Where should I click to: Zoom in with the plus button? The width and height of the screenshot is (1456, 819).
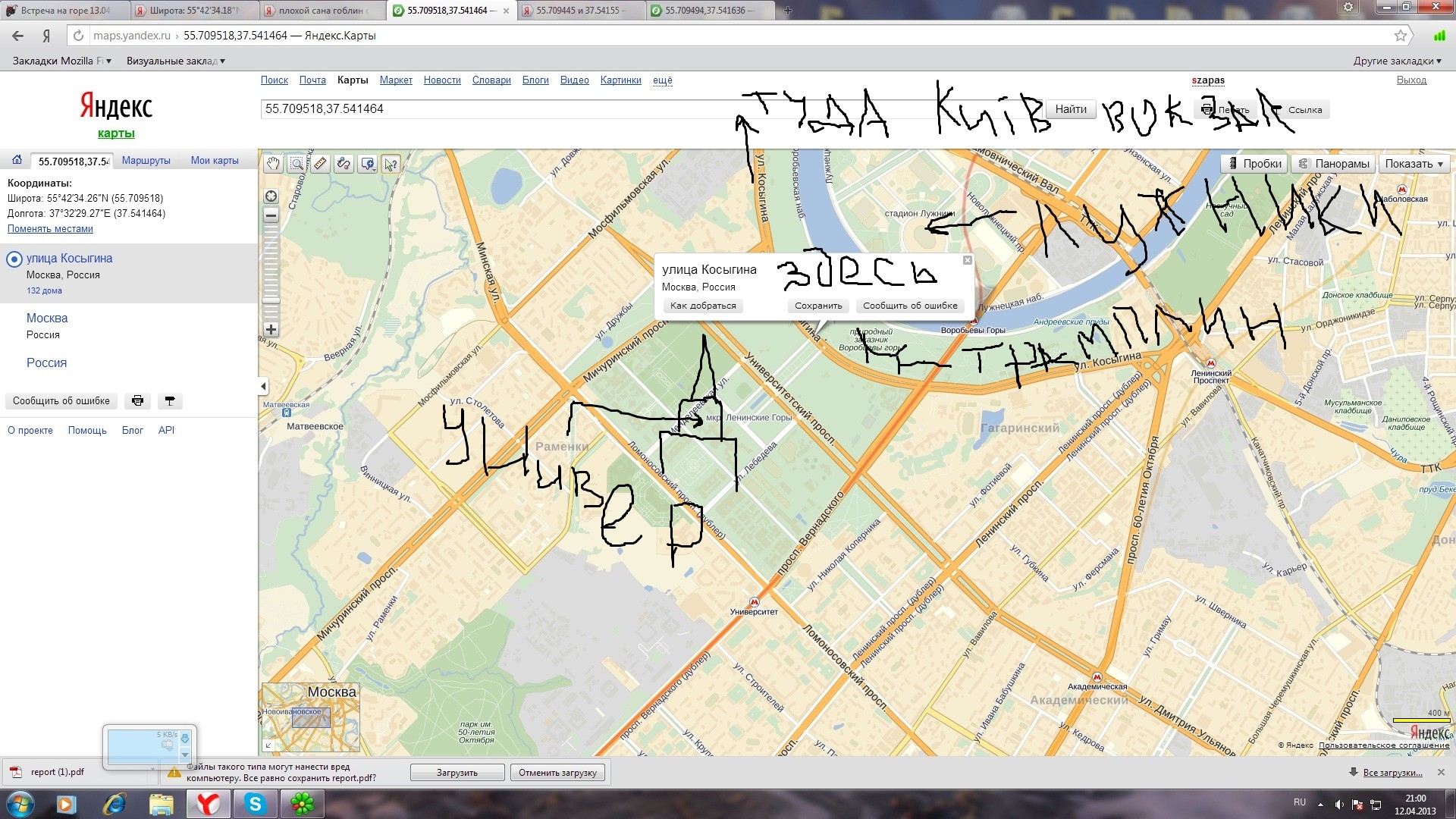pos(271,329)
